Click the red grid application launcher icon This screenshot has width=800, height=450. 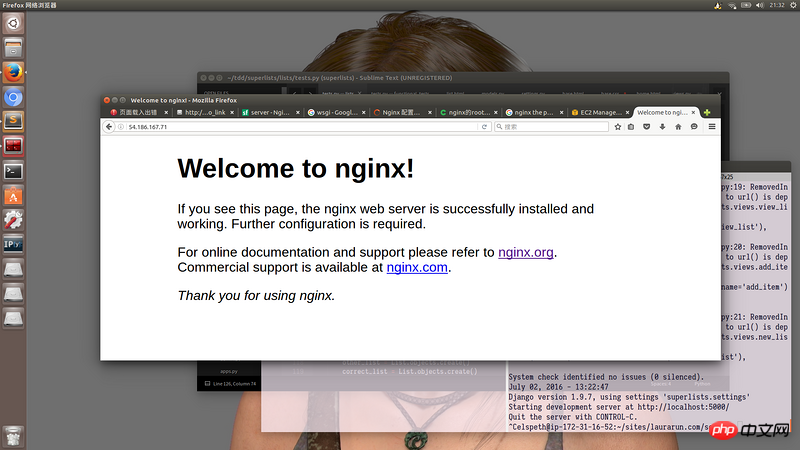[13, 146]
